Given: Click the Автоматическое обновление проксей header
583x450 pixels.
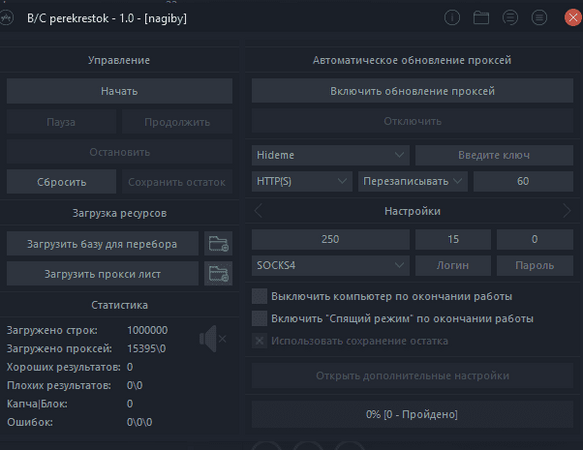Looking at the screenshot, I should point(412,60).
